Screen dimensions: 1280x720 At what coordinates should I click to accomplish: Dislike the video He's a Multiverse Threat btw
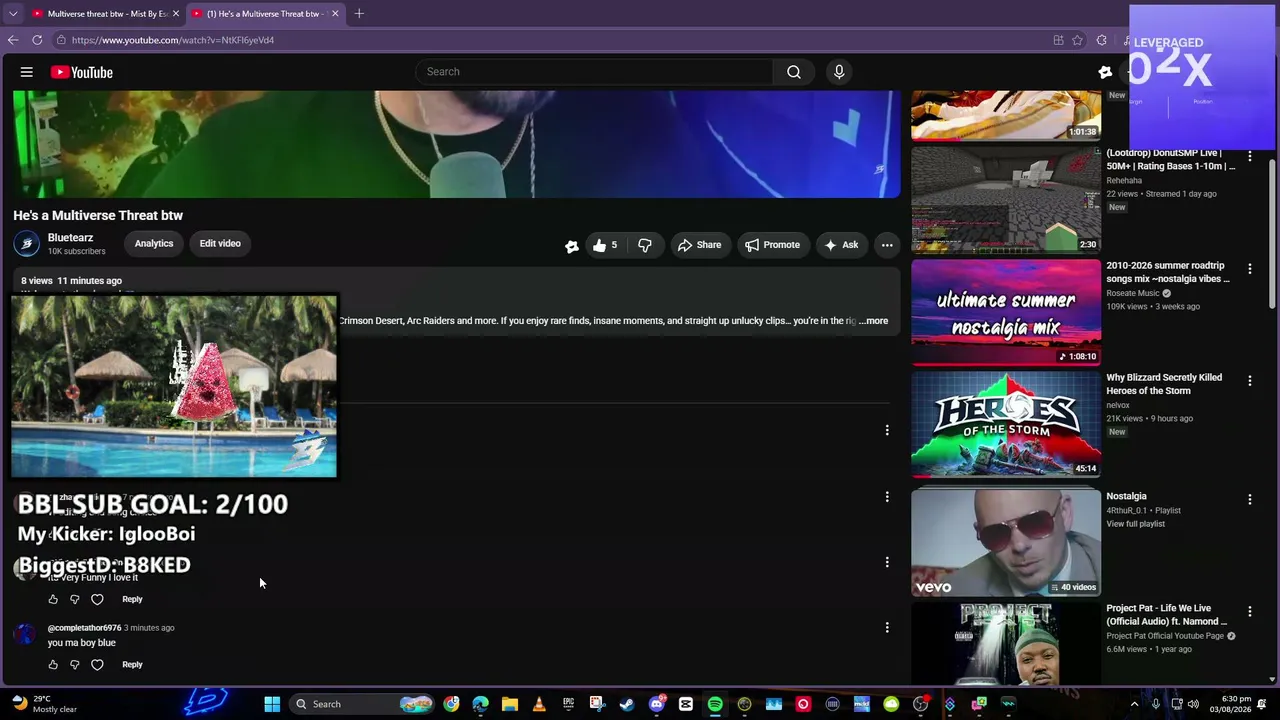(x=645, y=245)
